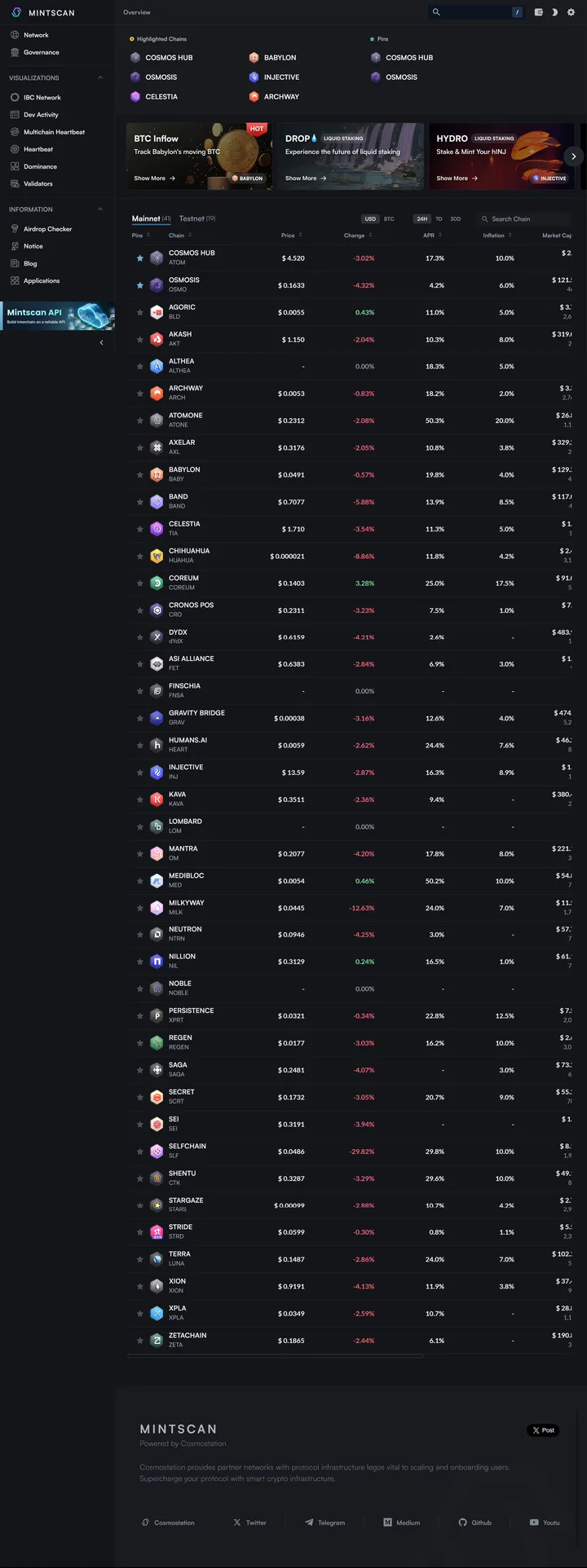Open the Multichain Heartbeat view
The width and height of the screenshot is (587, 1568).
51,131
